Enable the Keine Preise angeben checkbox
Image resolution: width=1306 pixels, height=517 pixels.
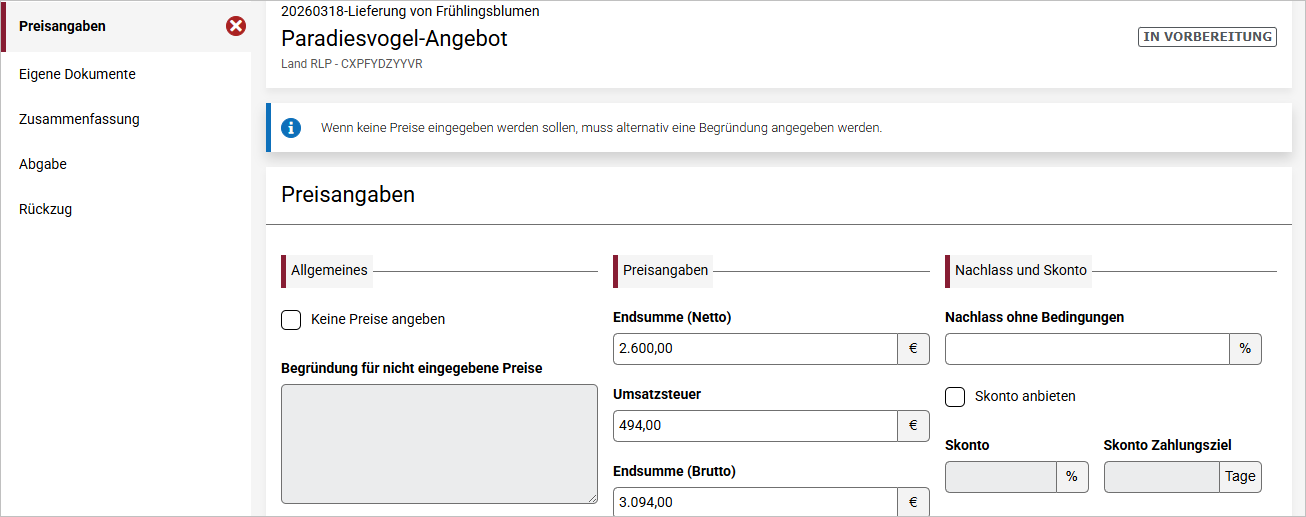[291, 320]
